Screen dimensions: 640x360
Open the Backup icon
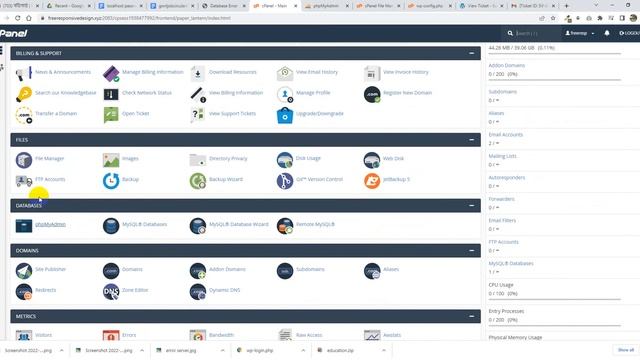111,181
